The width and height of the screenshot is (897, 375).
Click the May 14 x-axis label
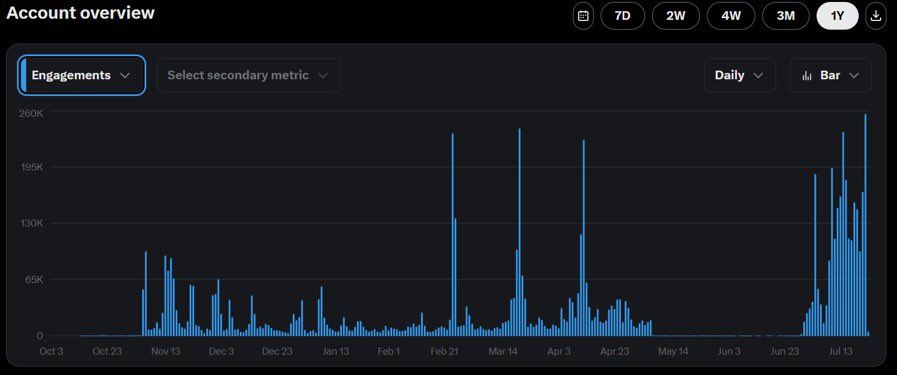tap(673, 351)
